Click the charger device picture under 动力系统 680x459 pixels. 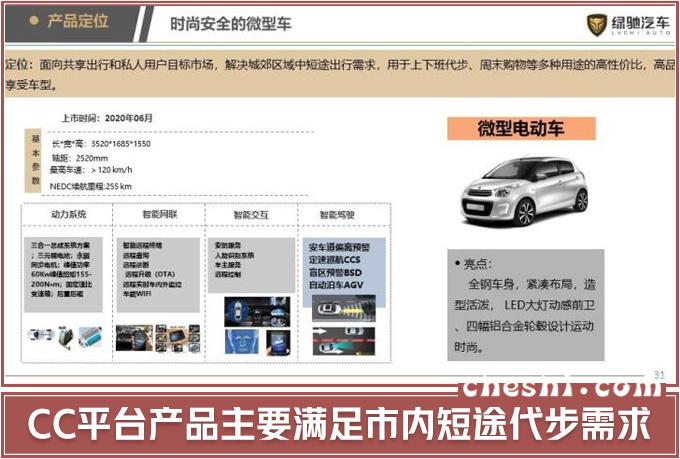[x=66, y=337]
